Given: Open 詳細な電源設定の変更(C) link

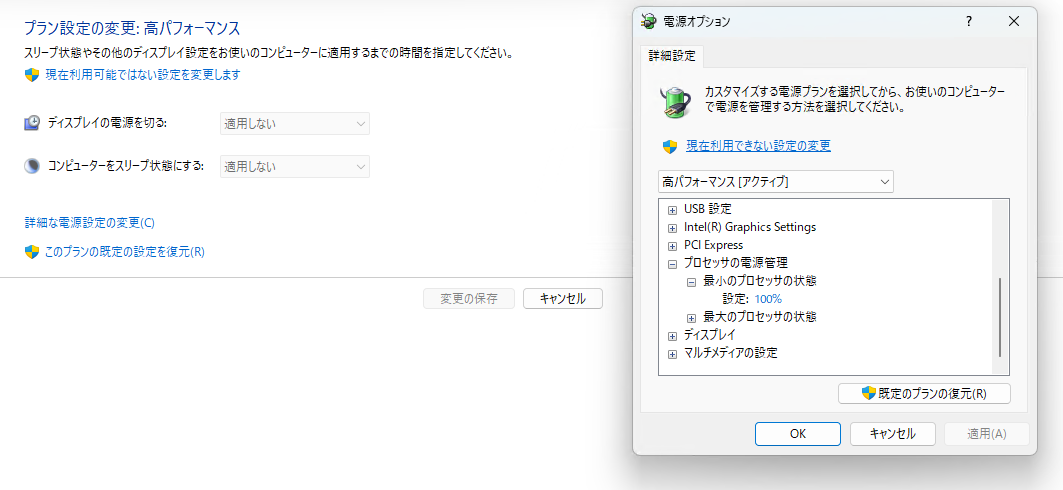Looking at the screenshot, I should [x=89, y=222].
